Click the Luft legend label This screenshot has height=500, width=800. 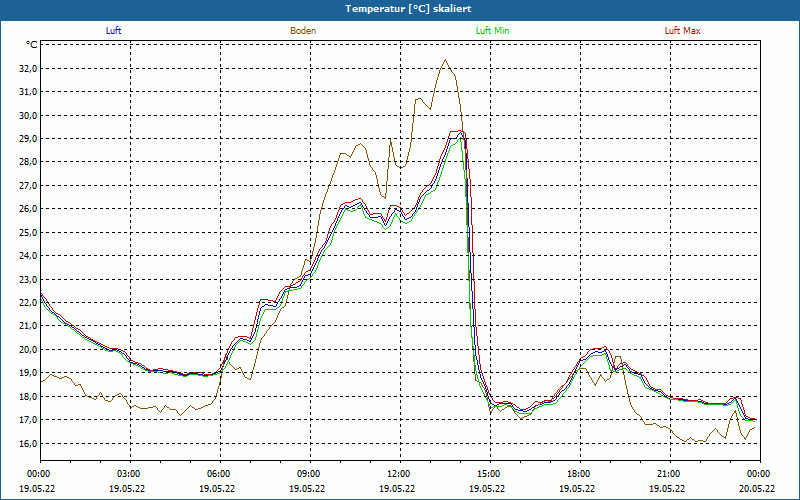point(113,31)
